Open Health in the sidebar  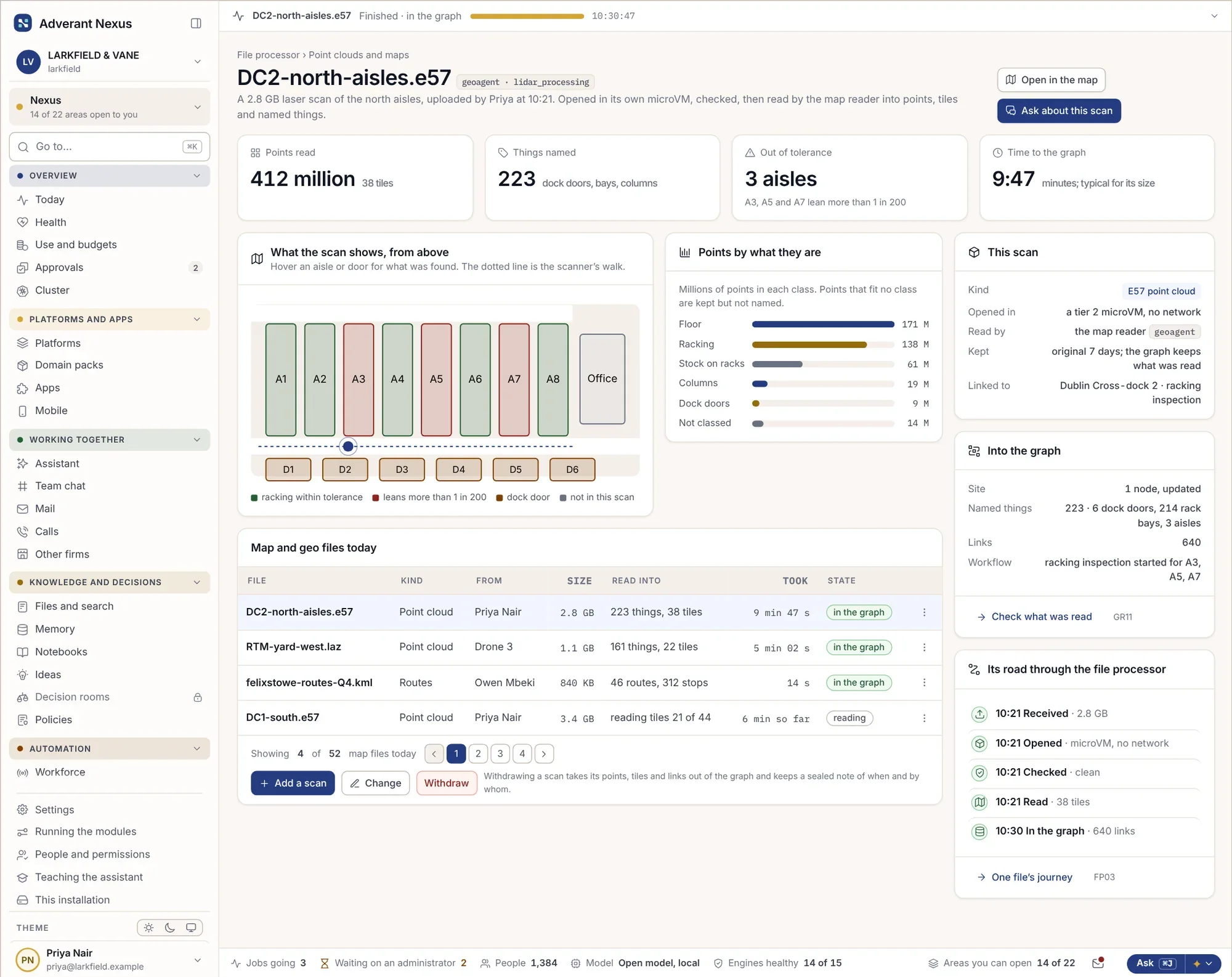tap(110, 222)
